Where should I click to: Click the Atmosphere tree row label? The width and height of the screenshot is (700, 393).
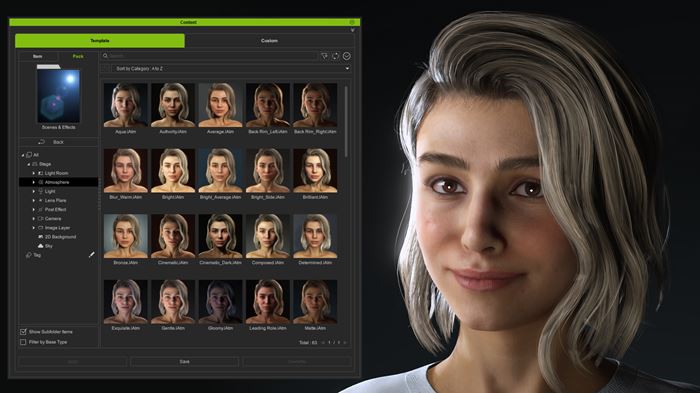pos(57,182)
